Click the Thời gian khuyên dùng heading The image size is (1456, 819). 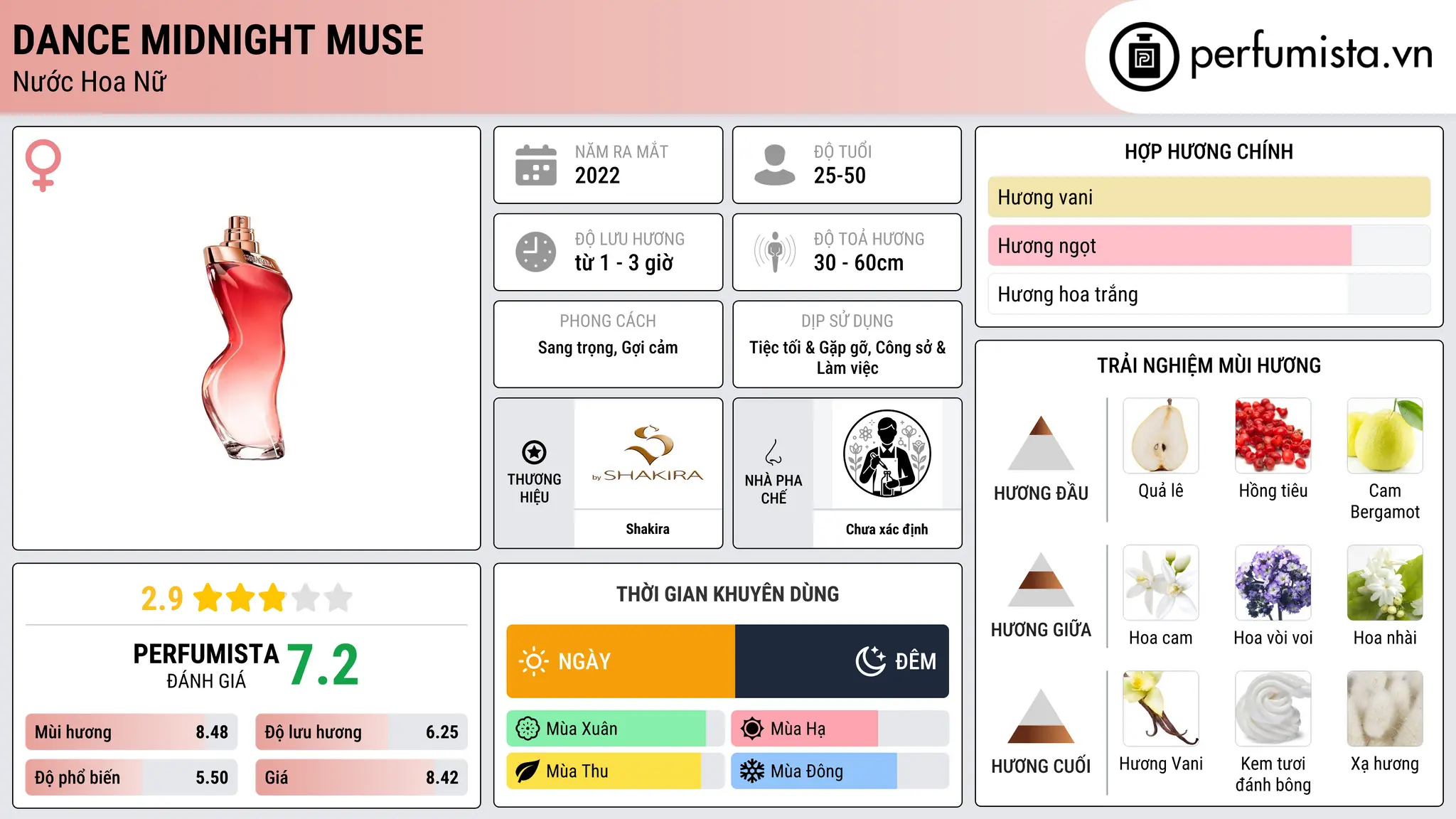[727, 594]
